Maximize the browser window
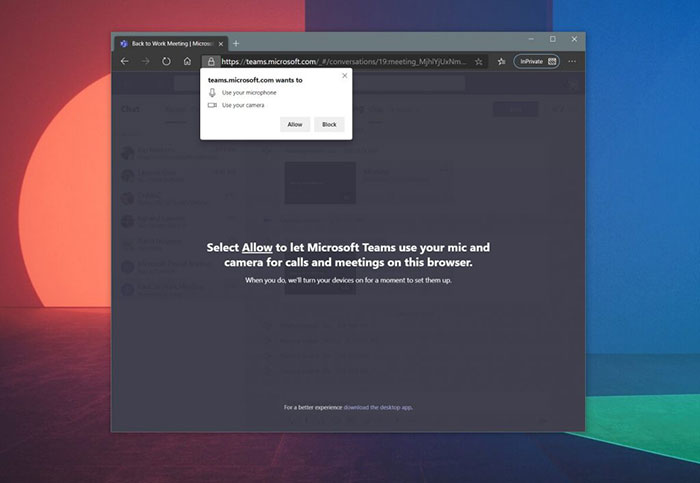 [553, 39]
